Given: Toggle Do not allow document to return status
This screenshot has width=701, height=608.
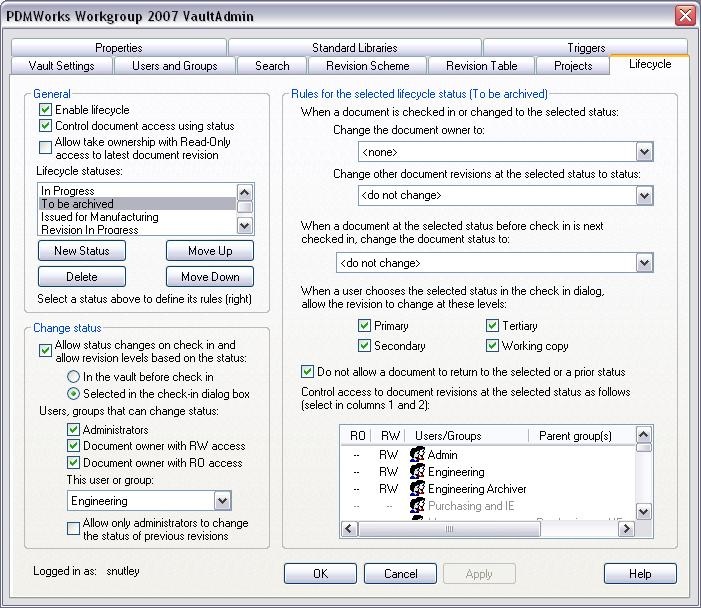Looking at the screenshot, I should coord(307,372).
